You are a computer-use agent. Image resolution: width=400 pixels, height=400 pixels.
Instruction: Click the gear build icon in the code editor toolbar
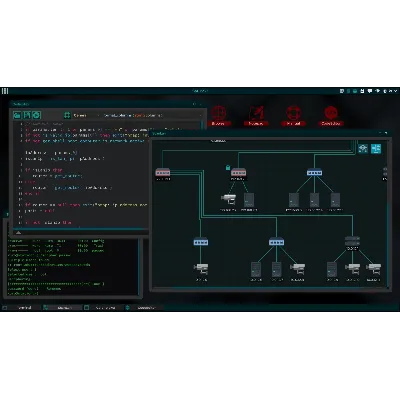coord(36,115)
